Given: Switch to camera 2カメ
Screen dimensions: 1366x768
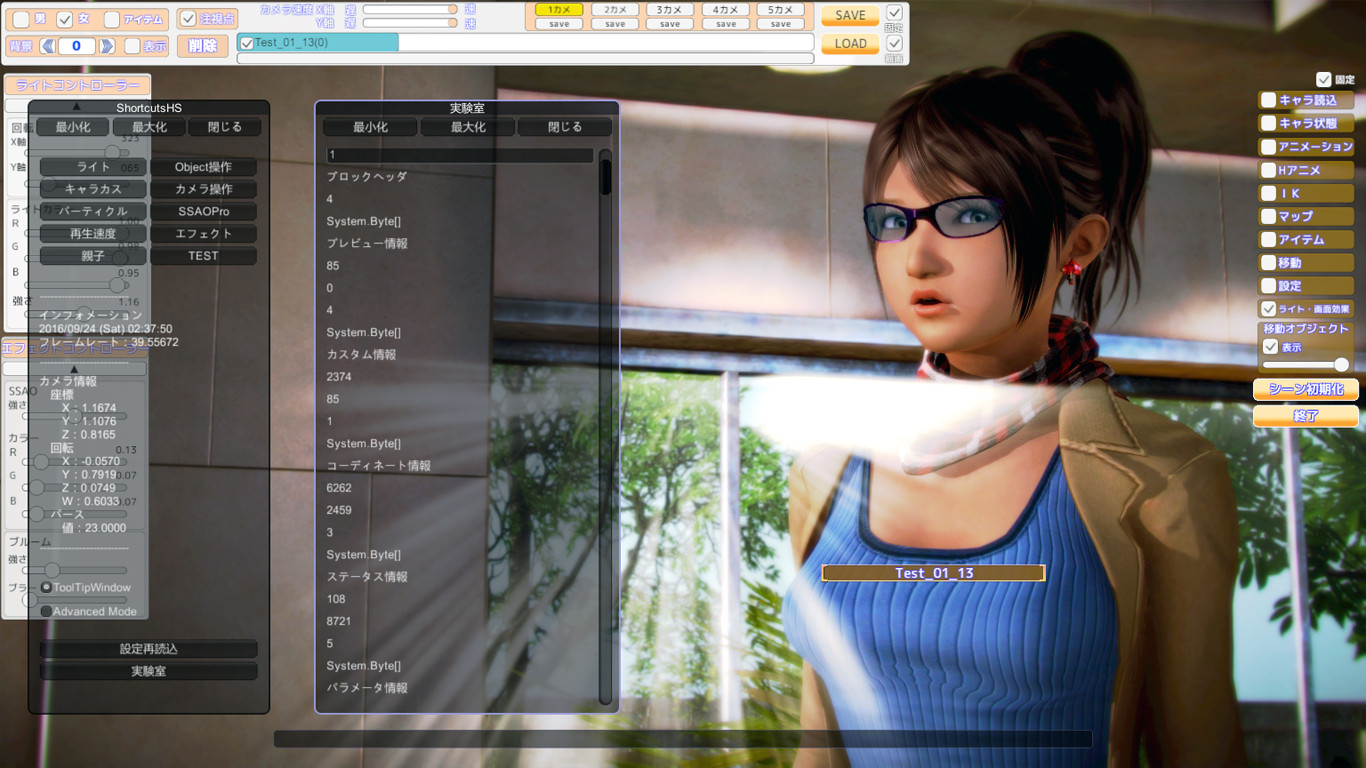Looking at the screenshot, I should coord(615,10).
